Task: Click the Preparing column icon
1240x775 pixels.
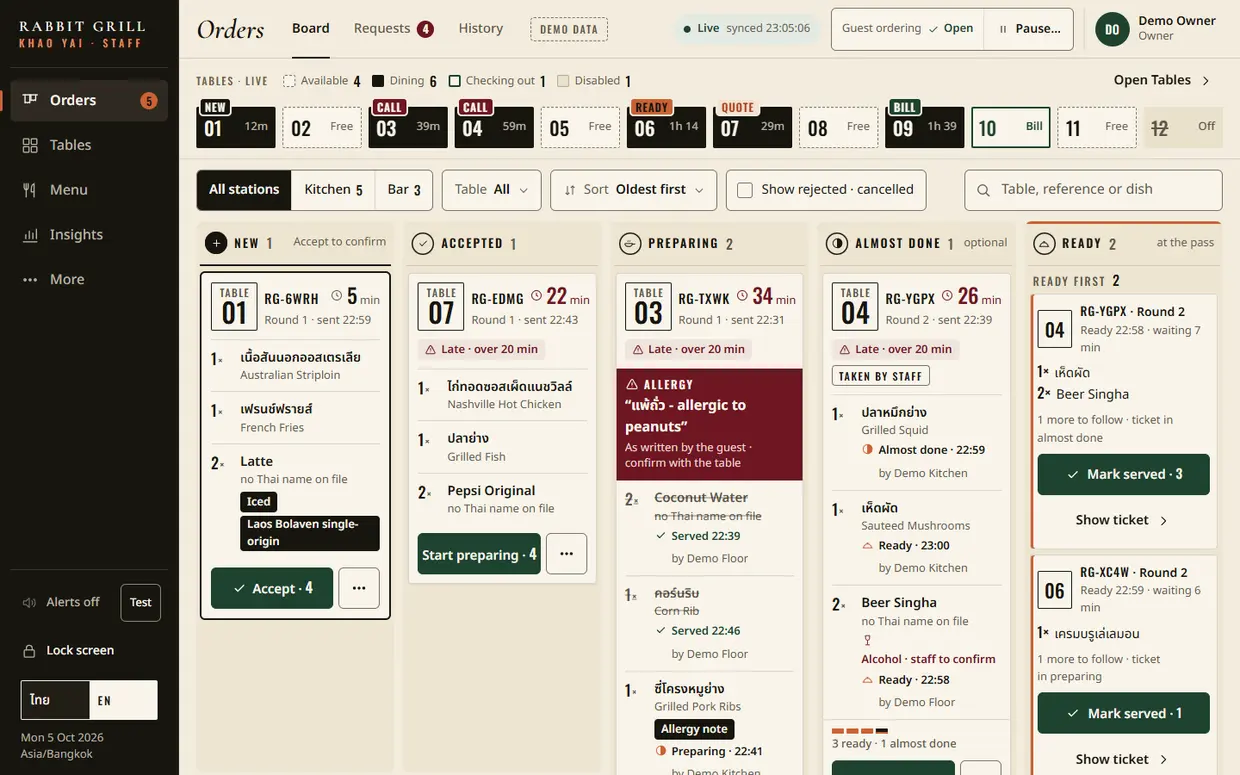Action: coord(630,243)
